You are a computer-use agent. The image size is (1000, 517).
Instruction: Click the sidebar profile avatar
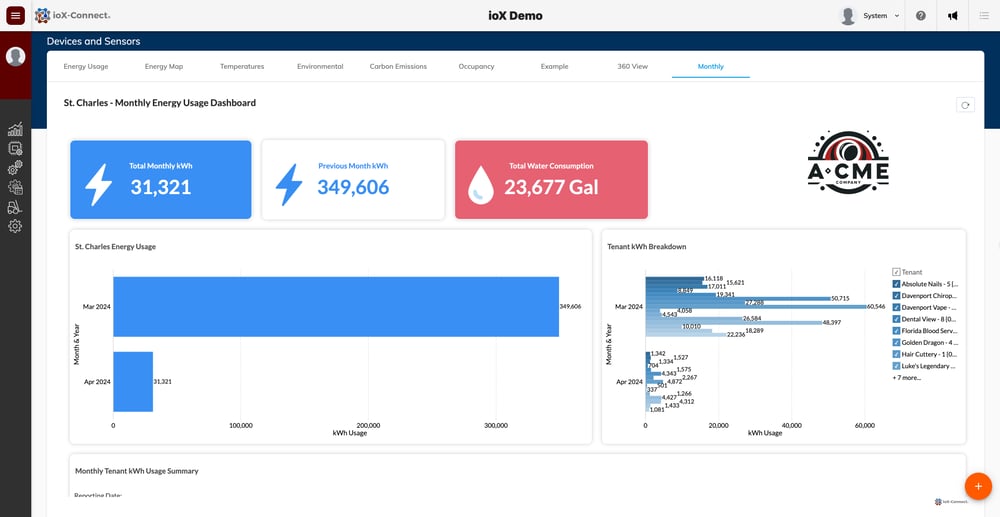(x=15, y=56)
